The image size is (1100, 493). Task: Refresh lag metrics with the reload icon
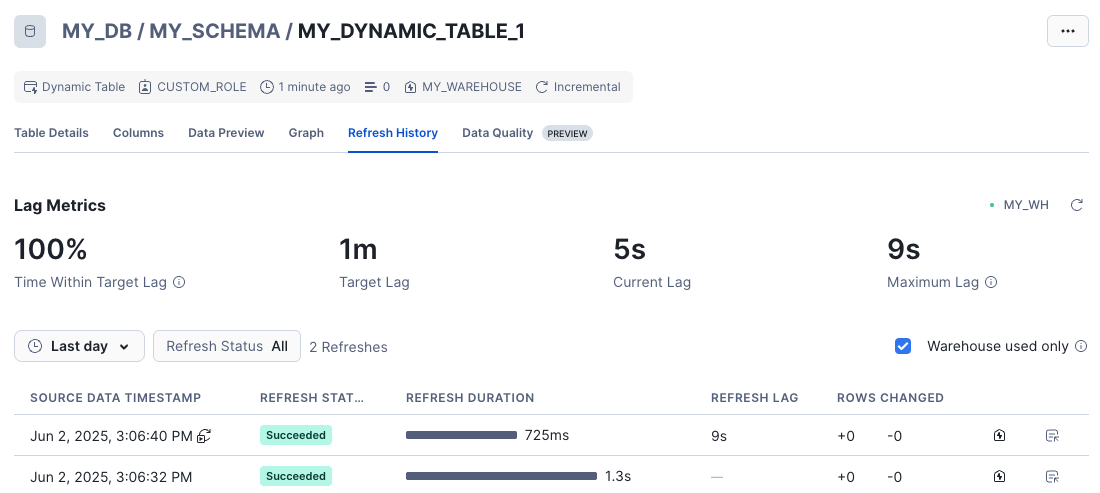[x=1077, y=205]
